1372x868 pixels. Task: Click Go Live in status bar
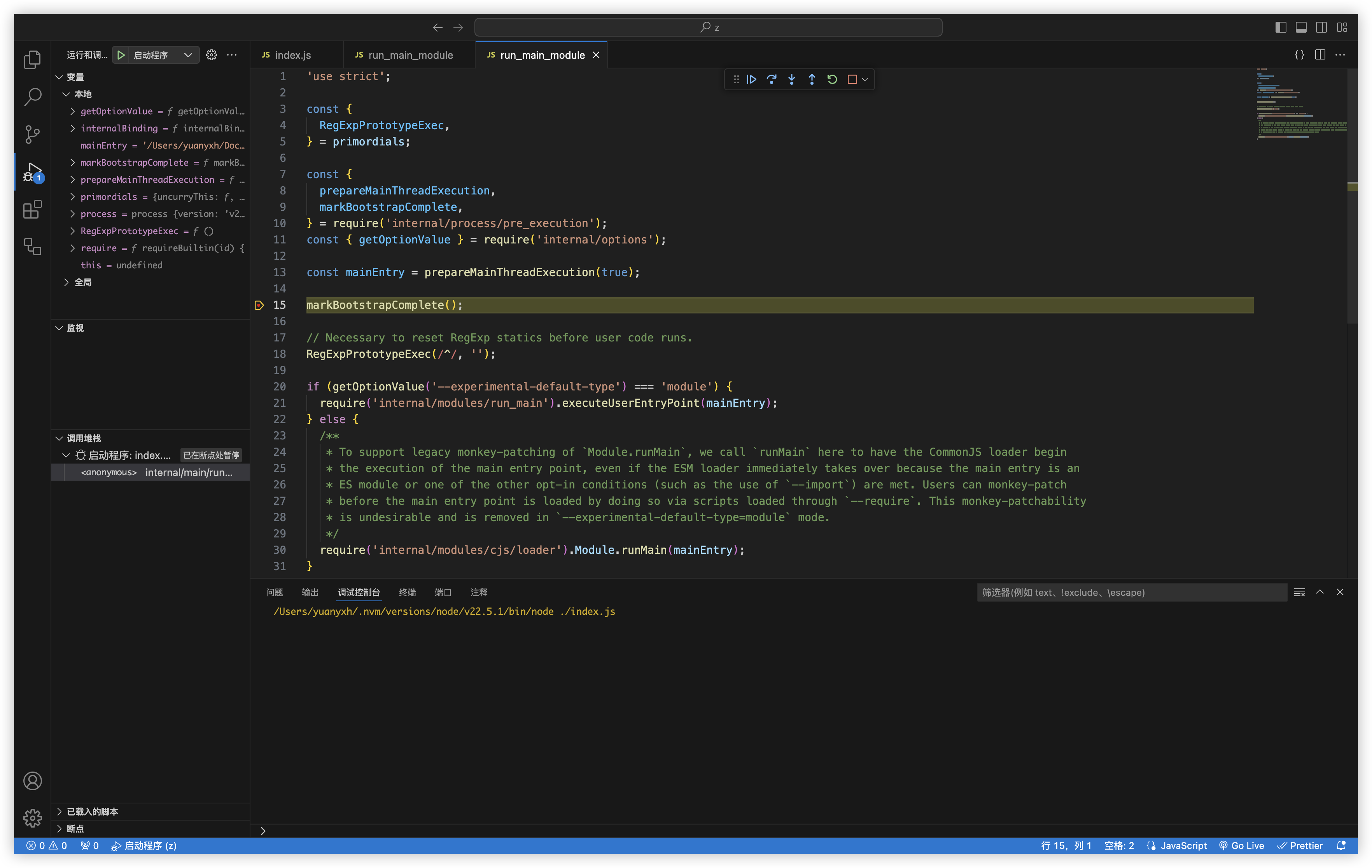1241,846
